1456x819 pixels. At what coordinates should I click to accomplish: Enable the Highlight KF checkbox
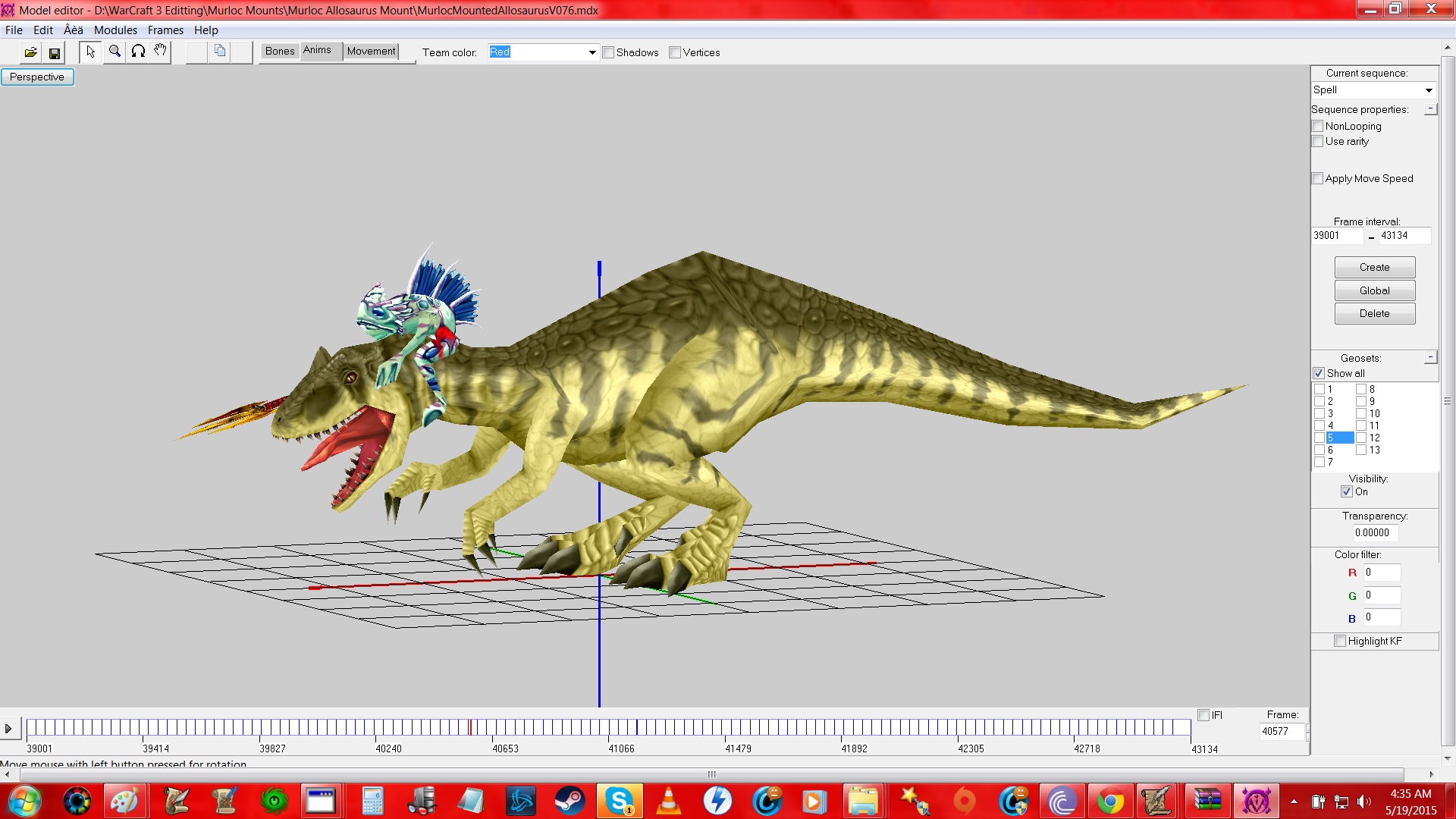click(x=1340, y=641)
